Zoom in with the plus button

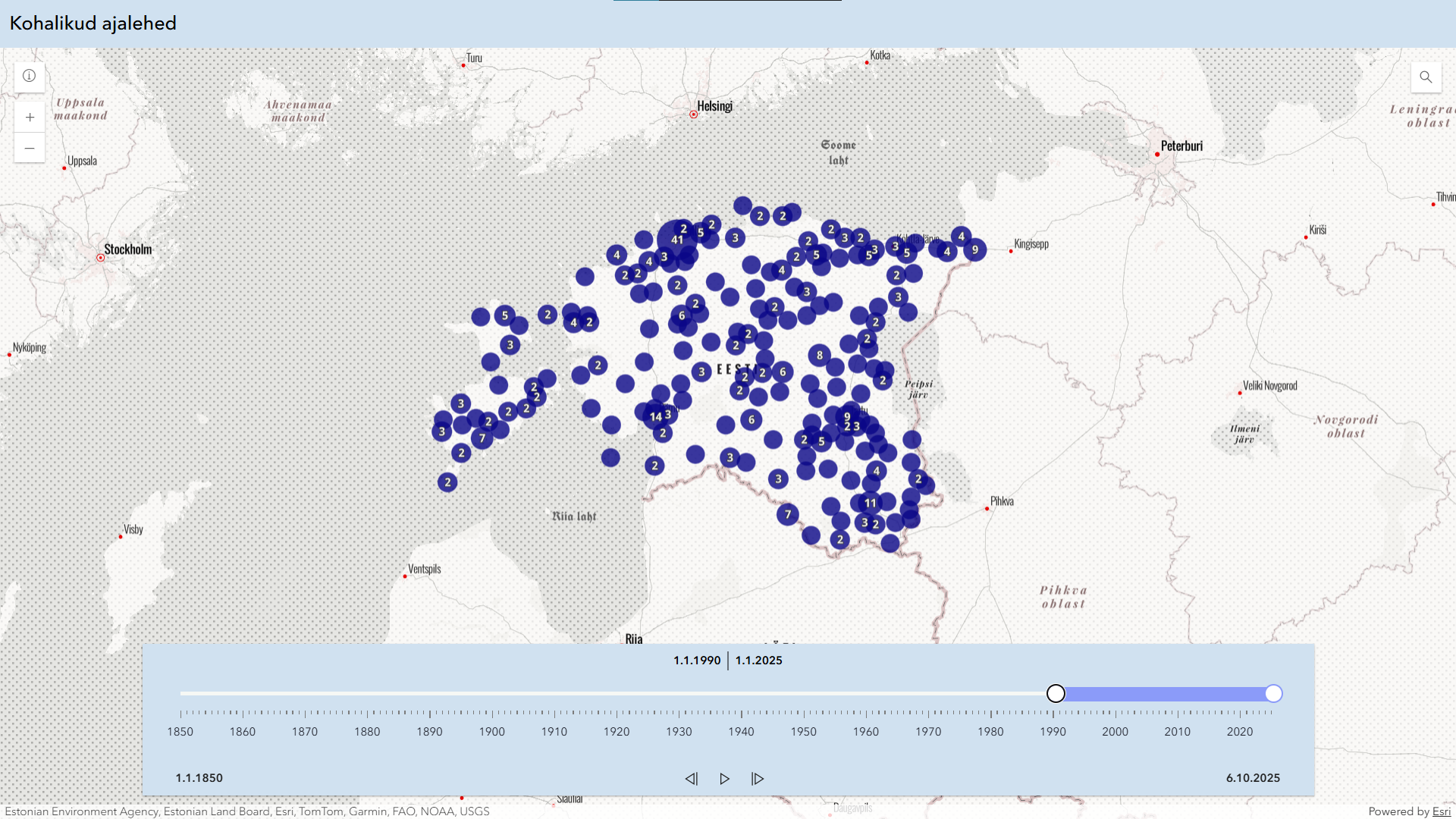coord(30,117)
